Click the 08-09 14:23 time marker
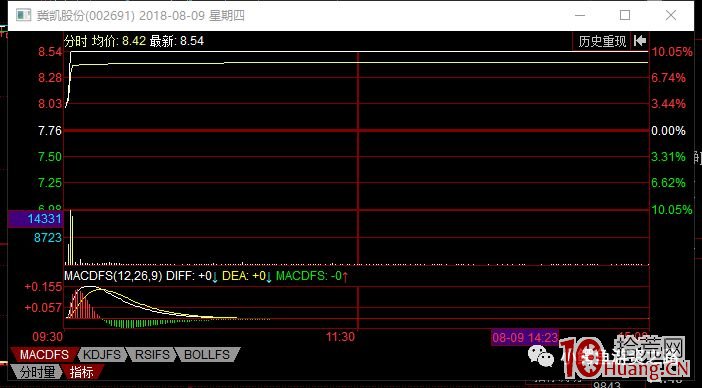 coord(525,337)
